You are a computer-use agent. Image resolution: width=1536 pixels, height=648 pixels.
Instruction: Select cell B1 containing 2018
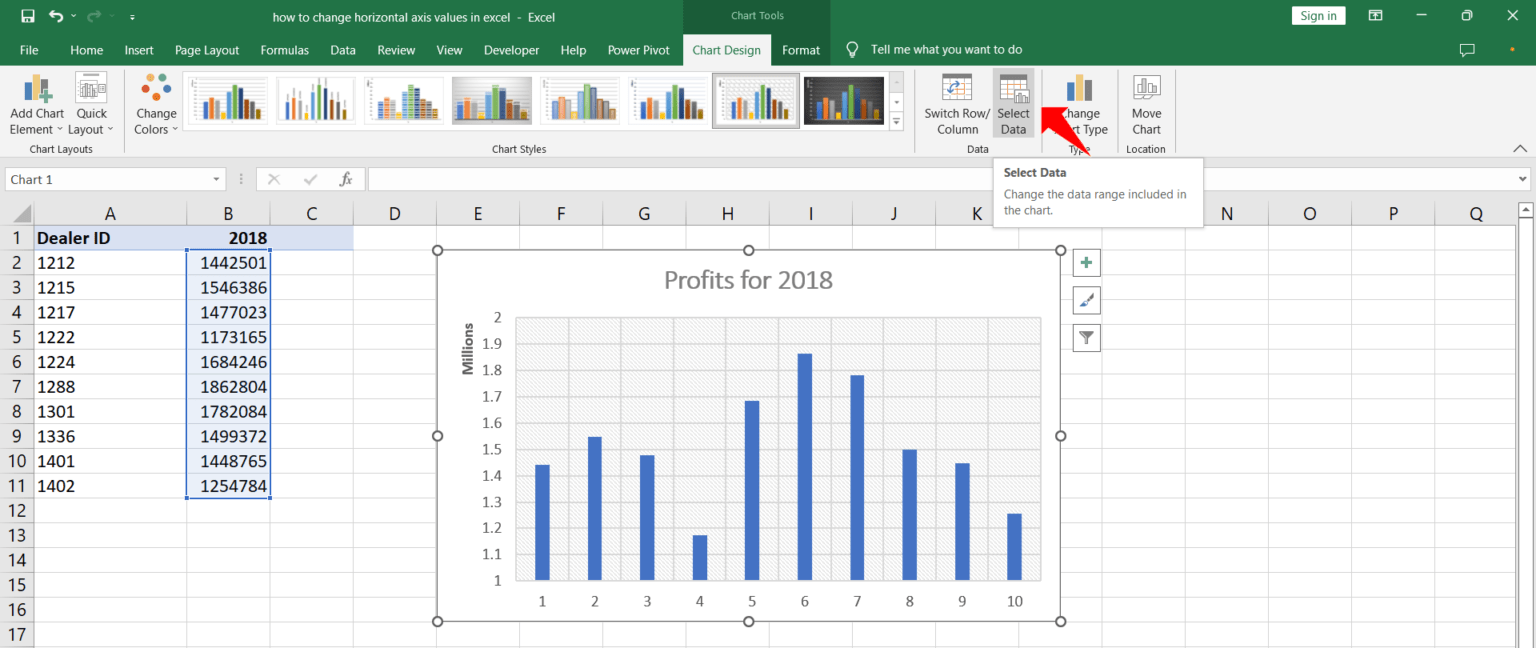point(228,238)
